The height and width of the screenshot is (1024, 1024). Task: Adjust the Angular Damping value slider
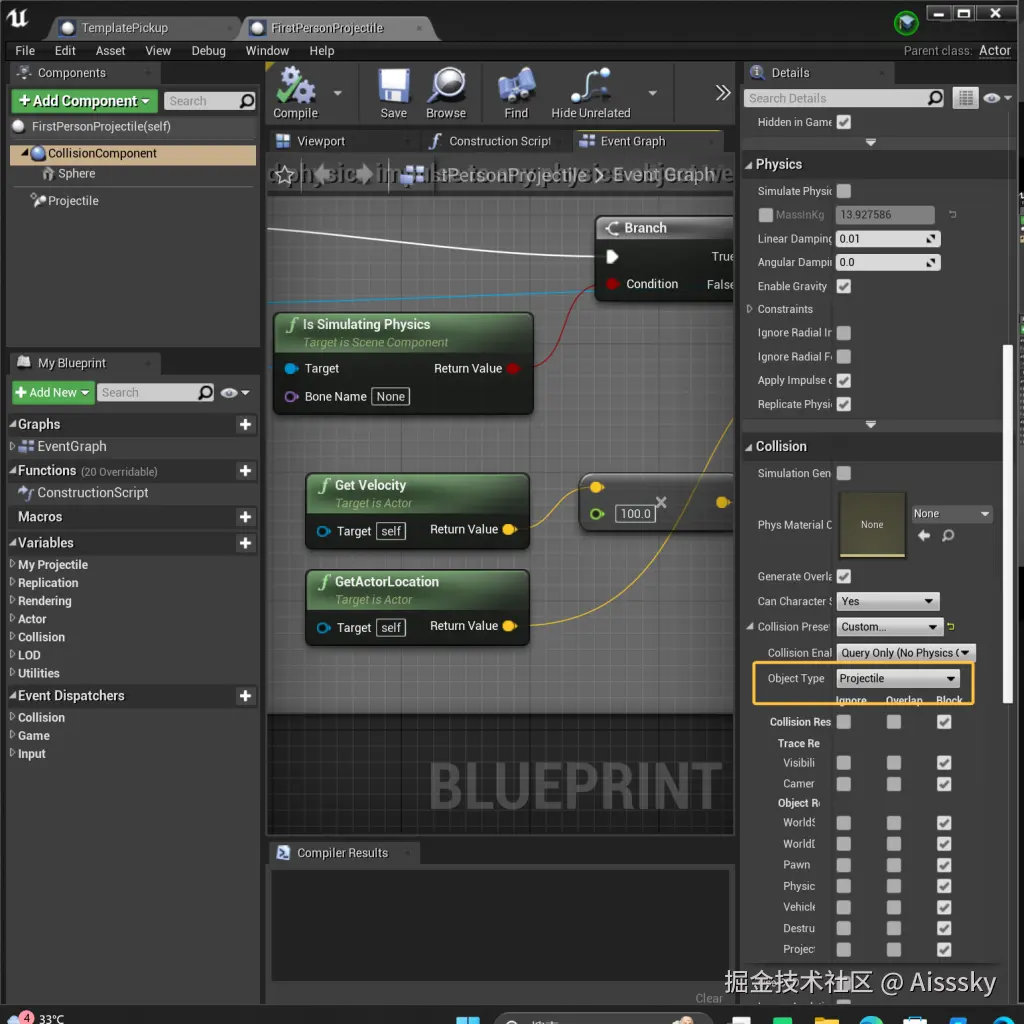point(888,262)
